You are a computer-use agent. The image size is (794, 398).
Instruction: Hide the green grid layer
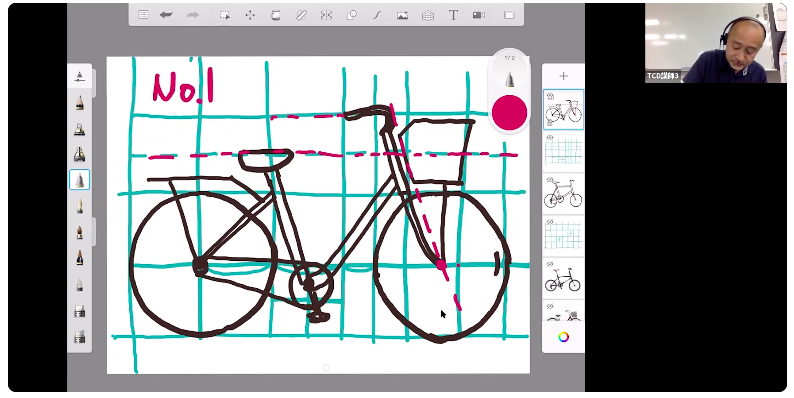550,137
